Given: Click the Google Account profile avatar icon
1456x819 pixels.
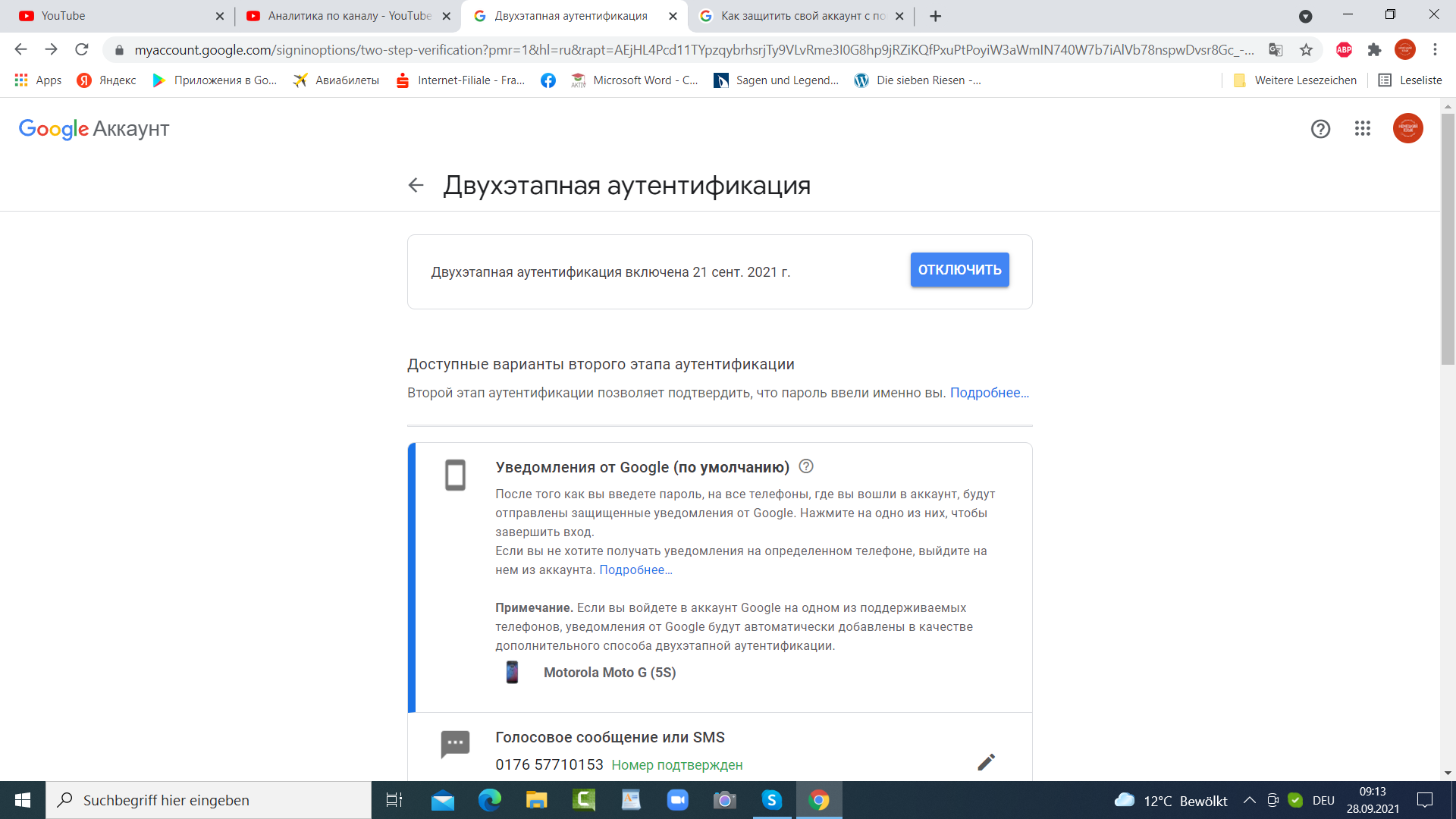Looking at the screenshot, I should click(1408, 128).
